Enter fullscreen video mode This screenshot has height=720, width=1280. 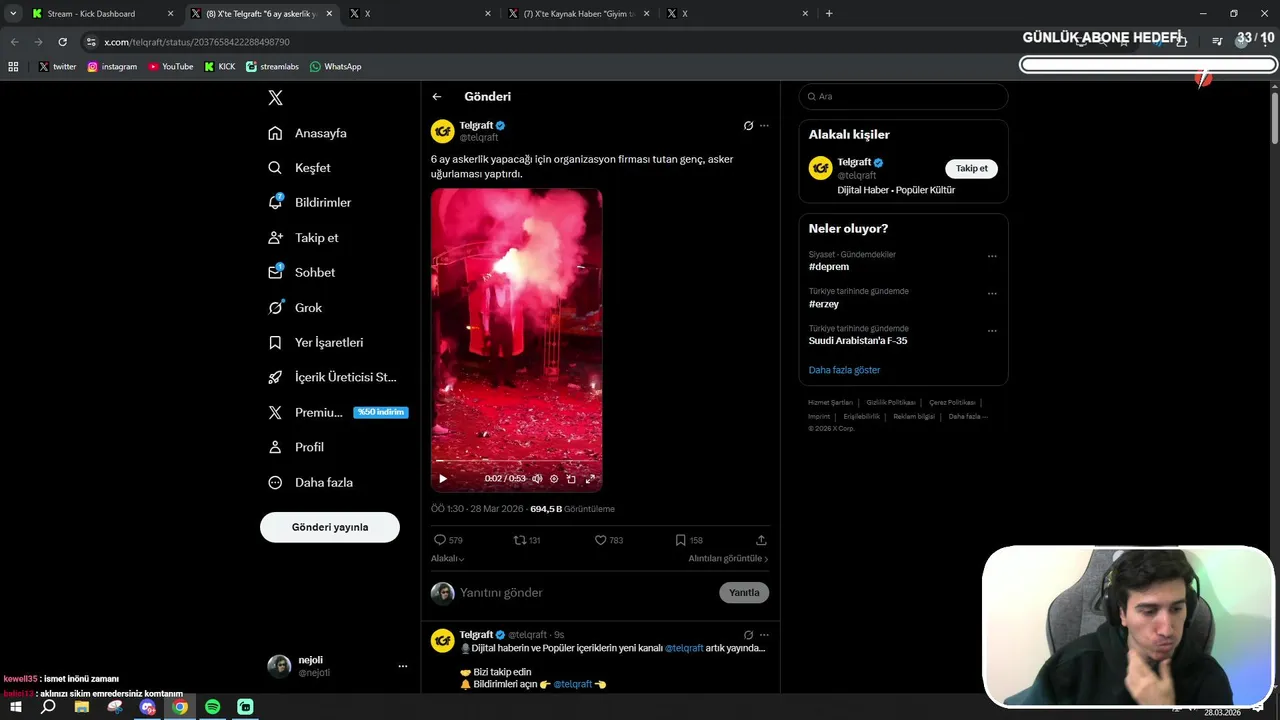(x=590, y=479)
